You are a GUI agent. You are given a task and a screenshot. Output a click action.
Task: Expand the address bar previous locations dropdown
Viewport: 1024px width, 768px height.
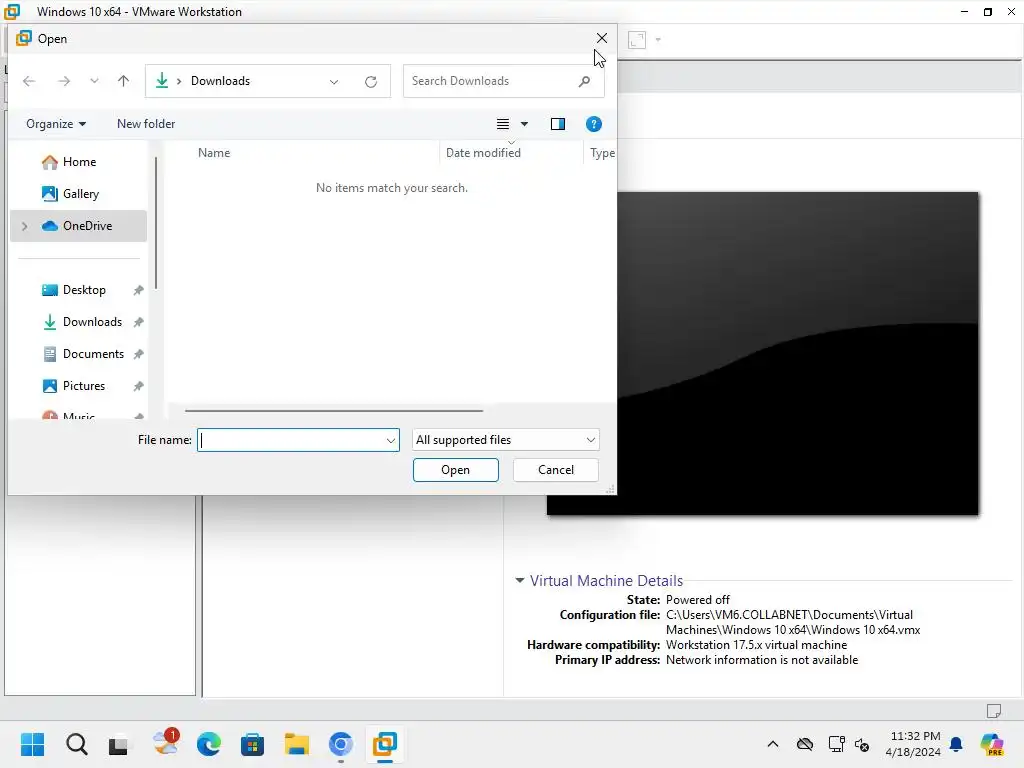click(x=334, y=82)
